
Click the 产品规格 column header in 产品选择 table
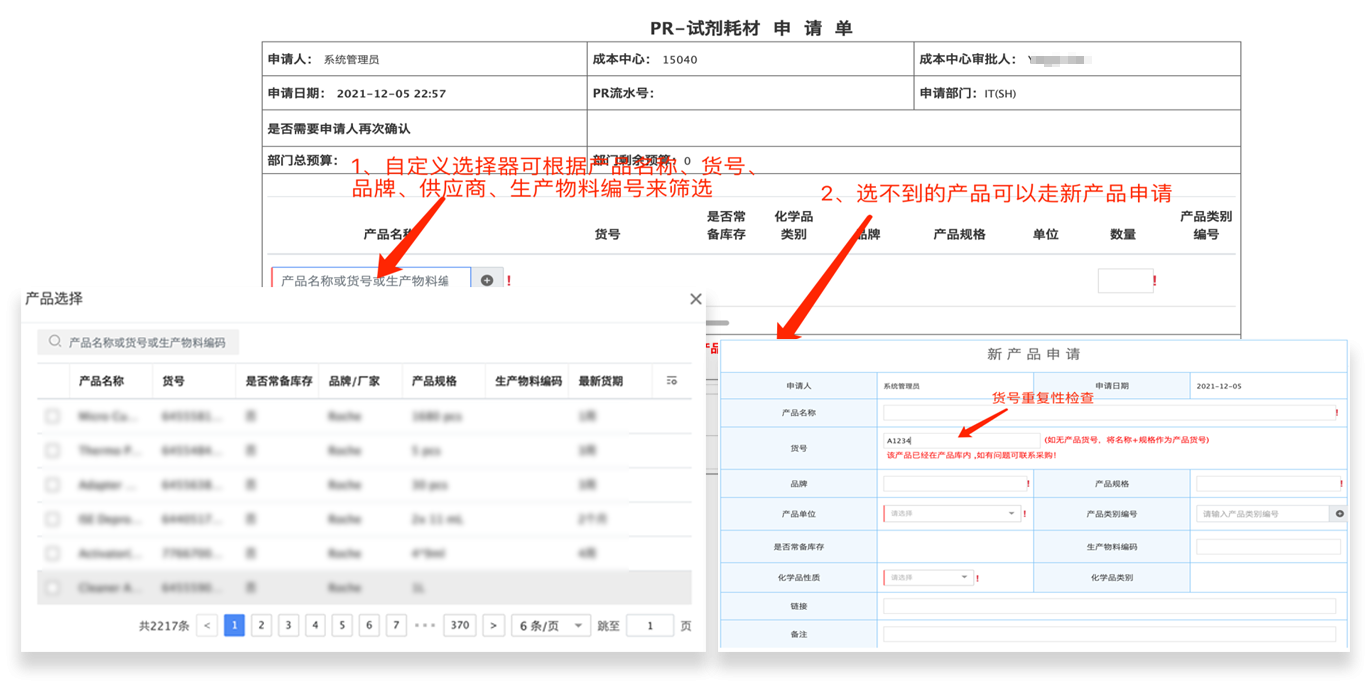tap(433, 381)
